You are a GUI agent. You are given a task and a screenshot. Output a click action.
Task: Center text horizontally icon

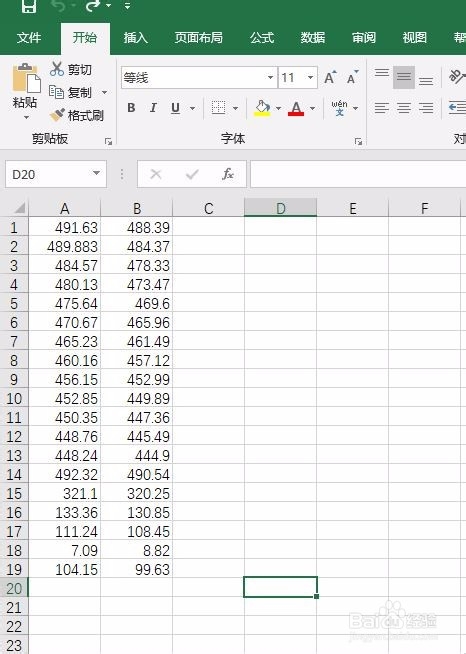(404, 108)
